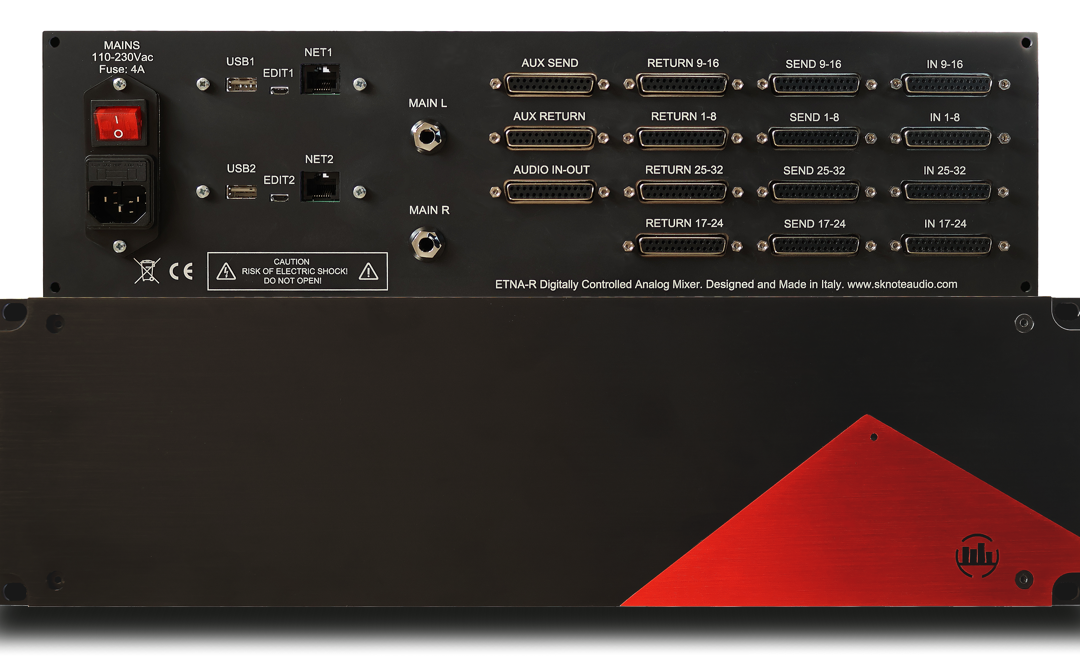
Task: Click the EDIT2 micro-USB port
Action: click(x=280, y=197)
